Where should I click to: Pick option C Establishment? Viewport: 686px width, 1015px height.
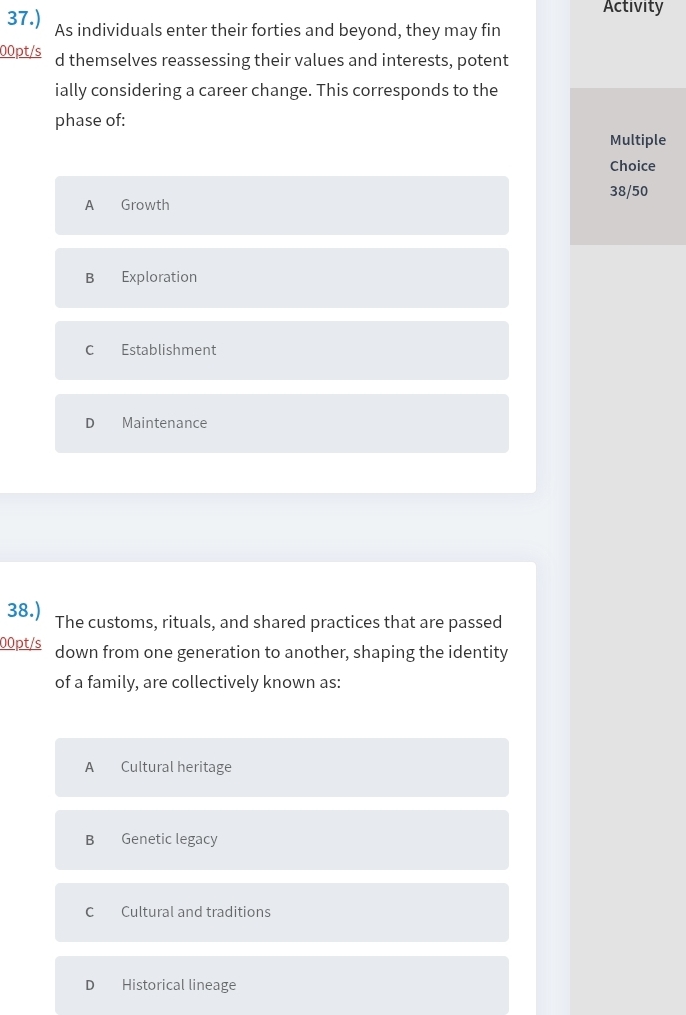coord(282,350)
